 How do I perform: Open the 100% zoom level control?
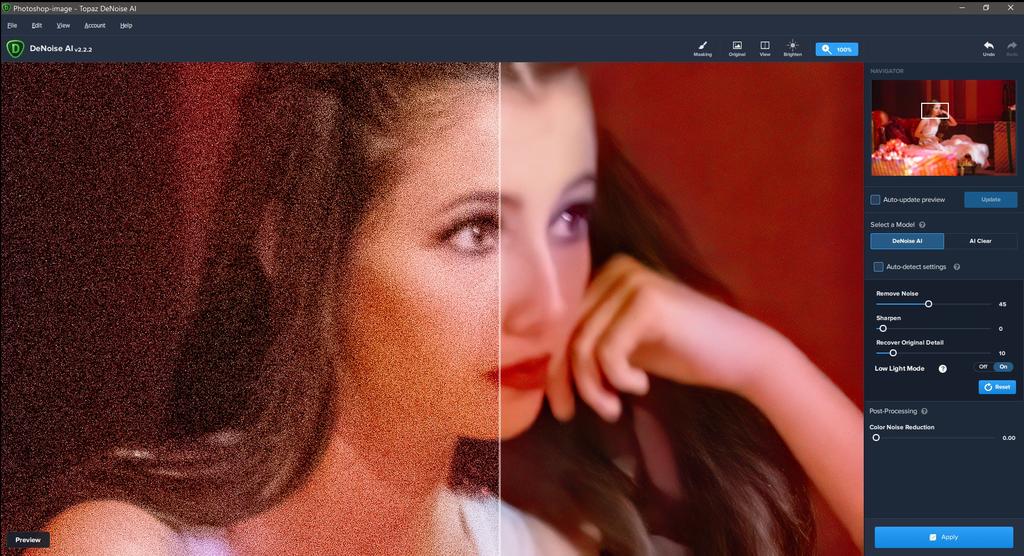tap(836, 49)
